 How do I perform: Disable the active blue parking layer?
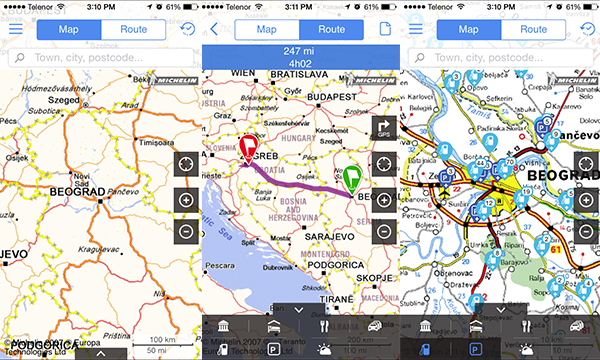click(x=476, y=349)
